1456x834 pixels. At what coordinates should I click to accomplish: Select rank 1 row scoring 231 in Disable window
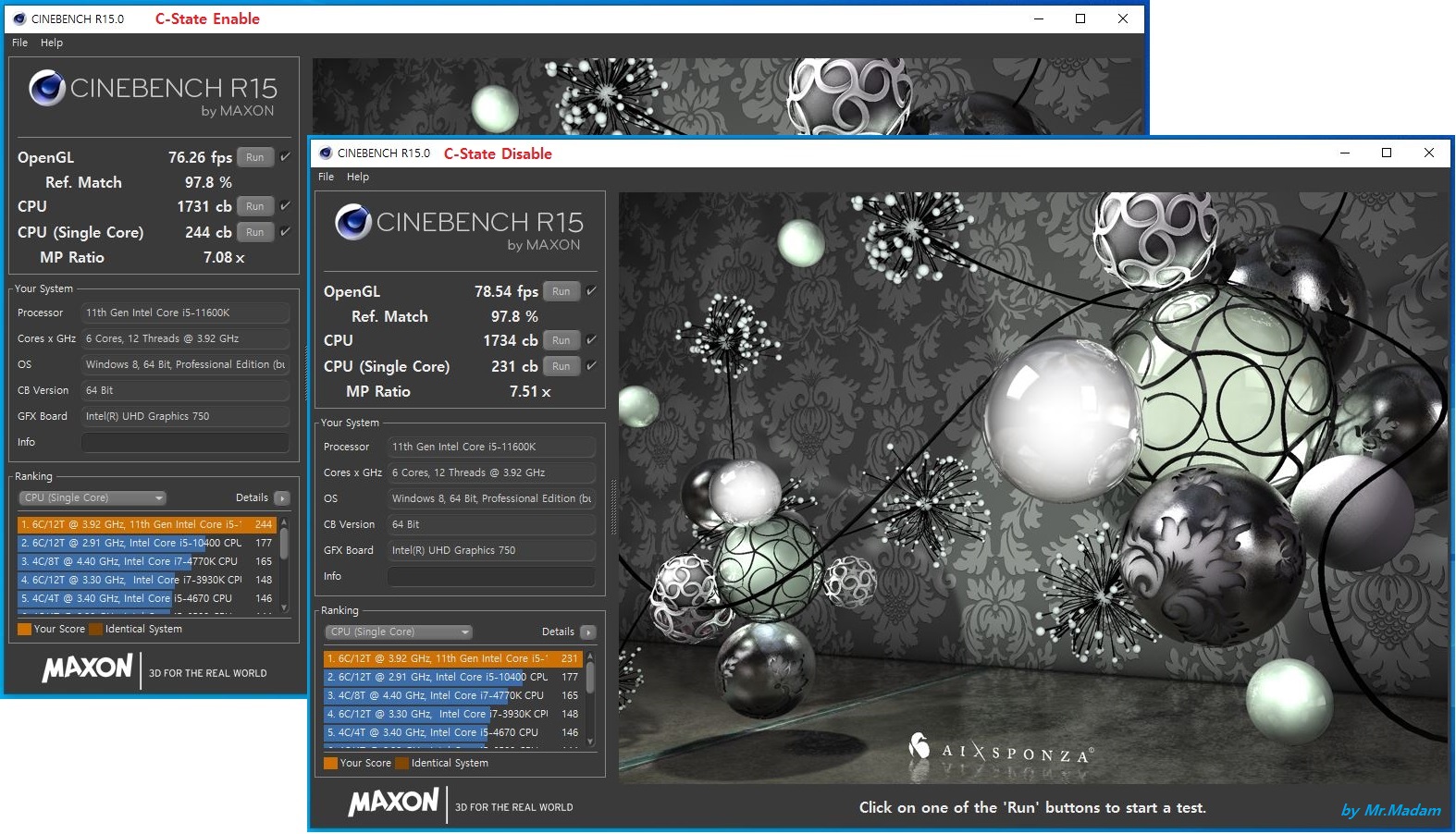[x=453, y=659]
